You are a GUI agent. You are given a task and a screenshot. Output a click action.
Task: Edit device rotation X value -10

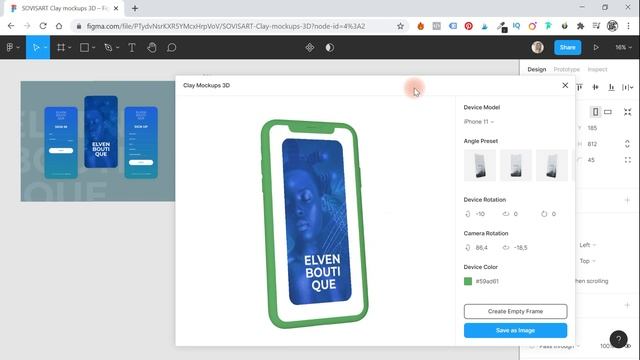tap(480, 214)
